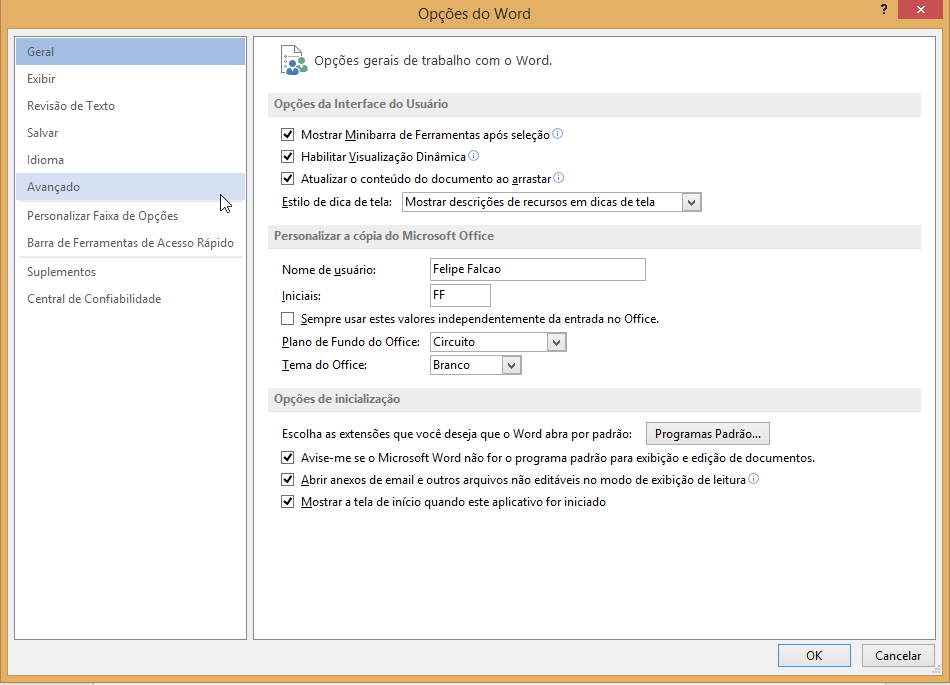The image size is (950, 685).
Task: Enable Sempre usar estes valores independentemente checkbox
Action: [288, 319]
